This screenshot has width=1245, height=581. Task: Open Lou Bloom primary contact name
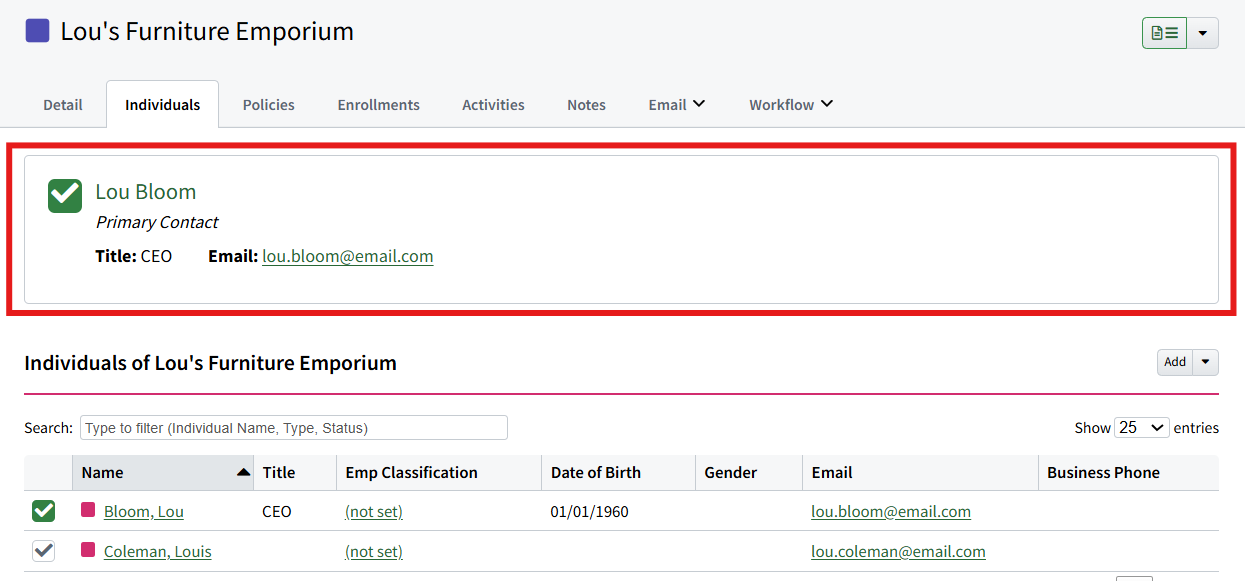pyautogui.click(x=146, y=192)
